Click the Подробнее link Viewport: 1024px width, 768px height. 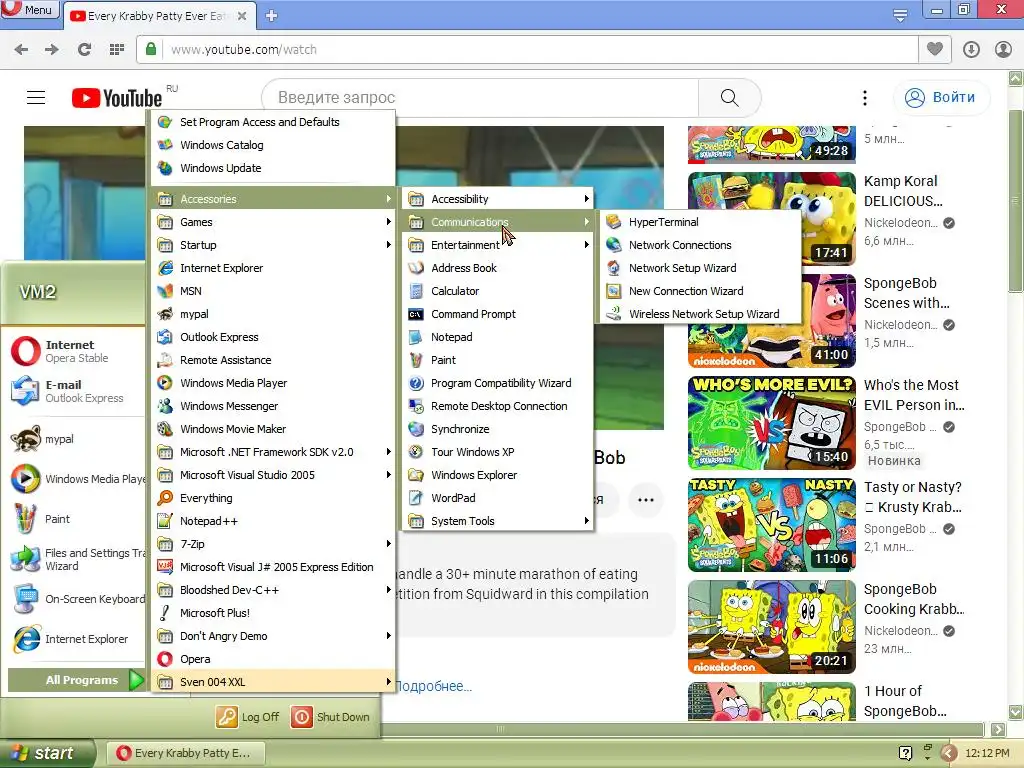tap(434, 686)
